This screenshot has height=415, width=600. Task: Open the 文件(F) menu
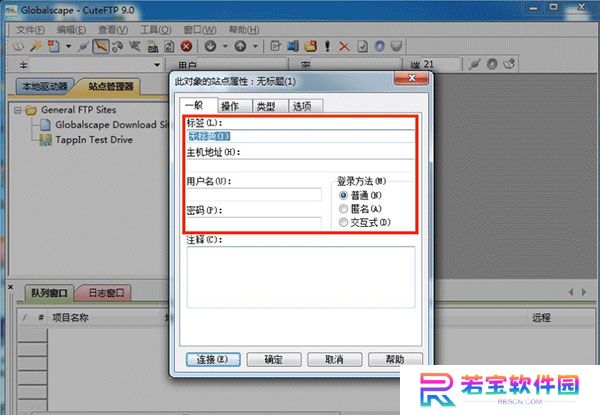click(31, 30)
